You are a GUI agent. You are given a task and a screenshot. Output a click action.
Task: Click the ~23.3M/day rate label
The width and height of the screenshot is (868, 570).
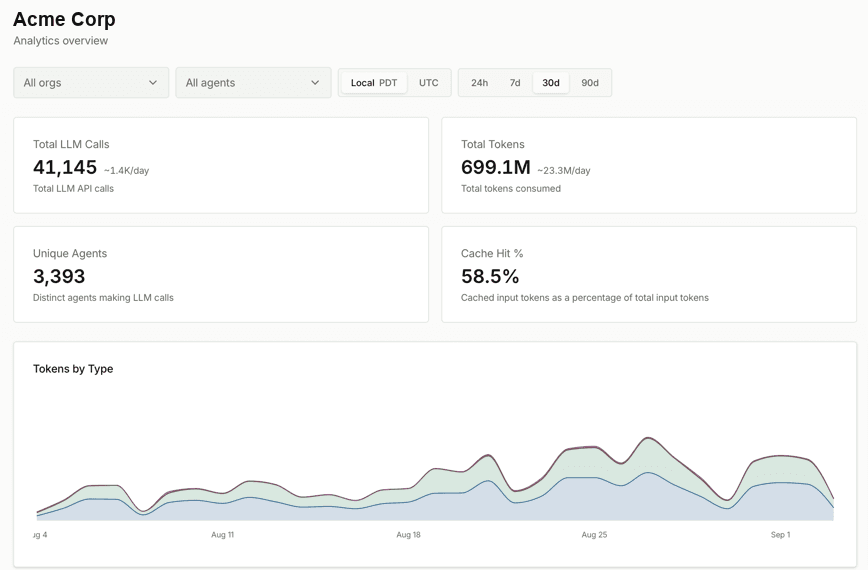pos(564,170)
